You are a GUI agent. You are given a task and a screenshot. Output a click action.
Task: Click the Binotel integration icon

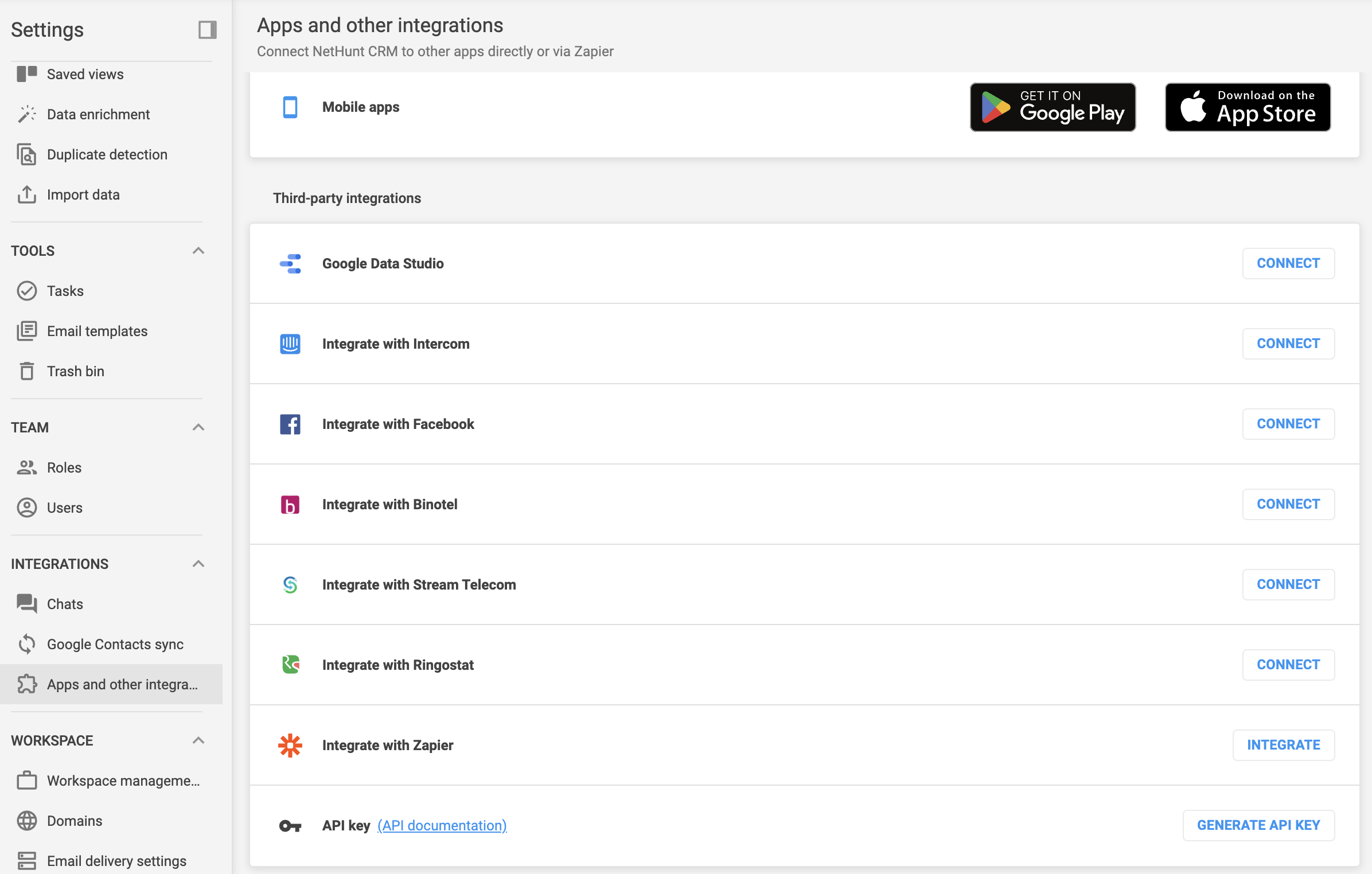point(290,504)
